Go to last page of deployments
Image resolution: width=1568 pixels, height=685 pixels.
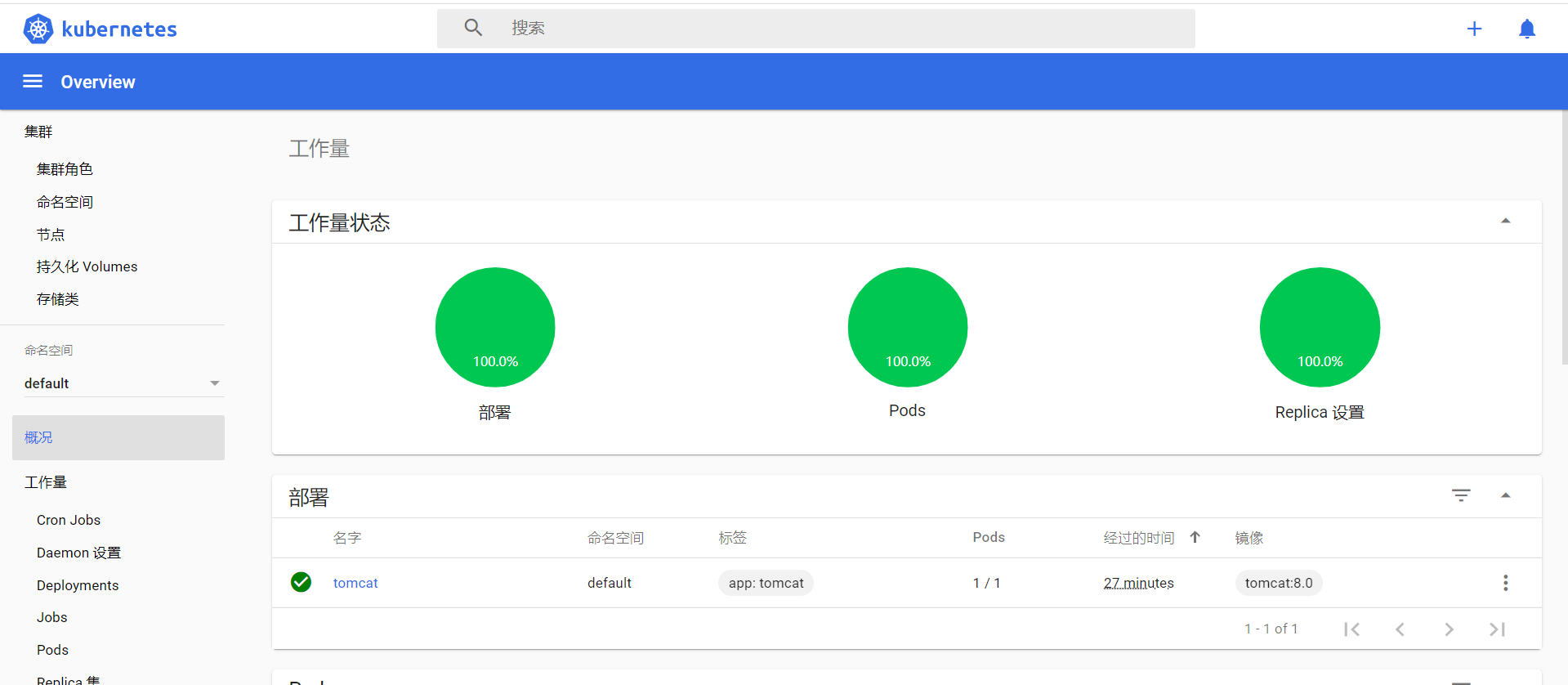1497,629
